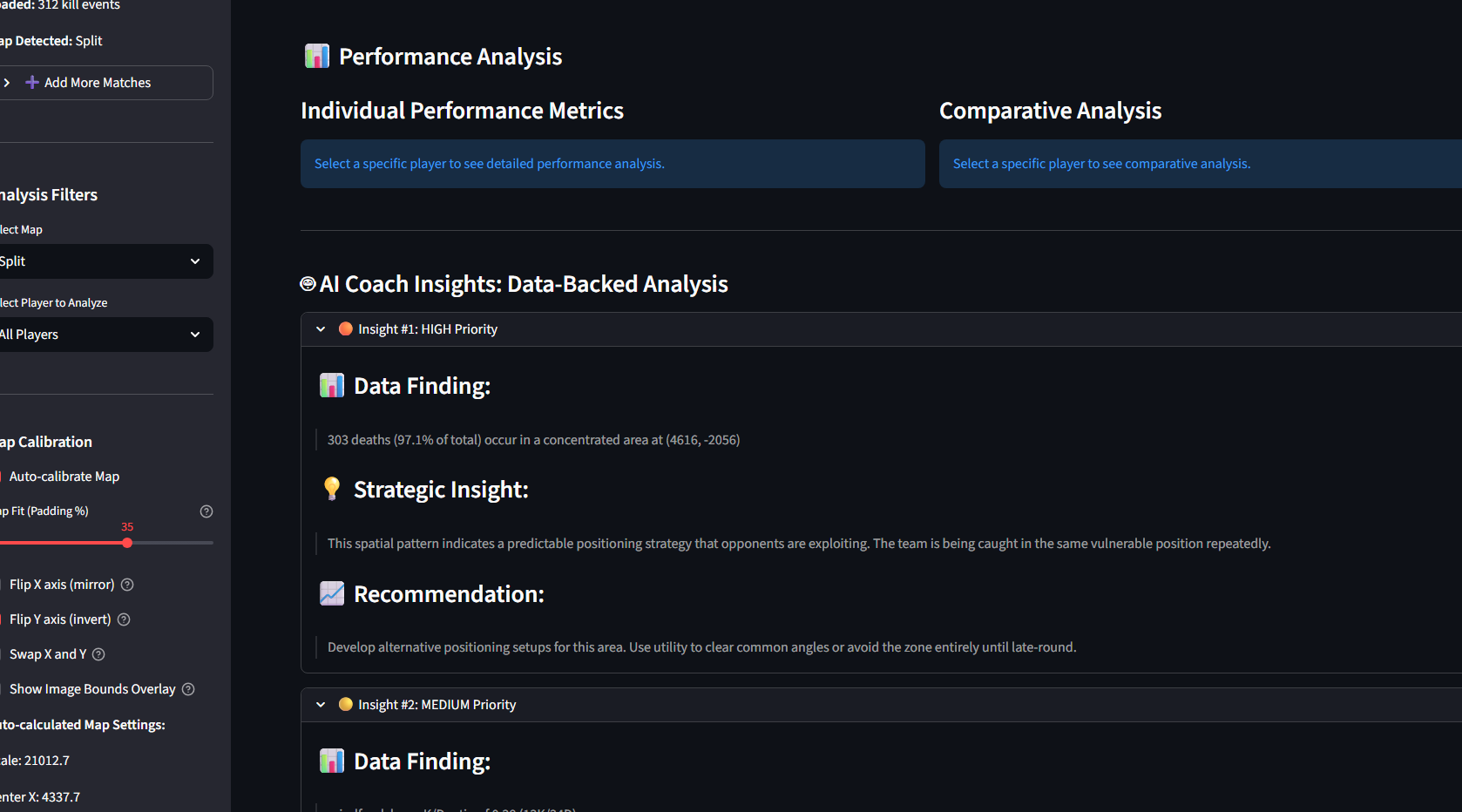Open the Split map dropdown

[105, 261]
